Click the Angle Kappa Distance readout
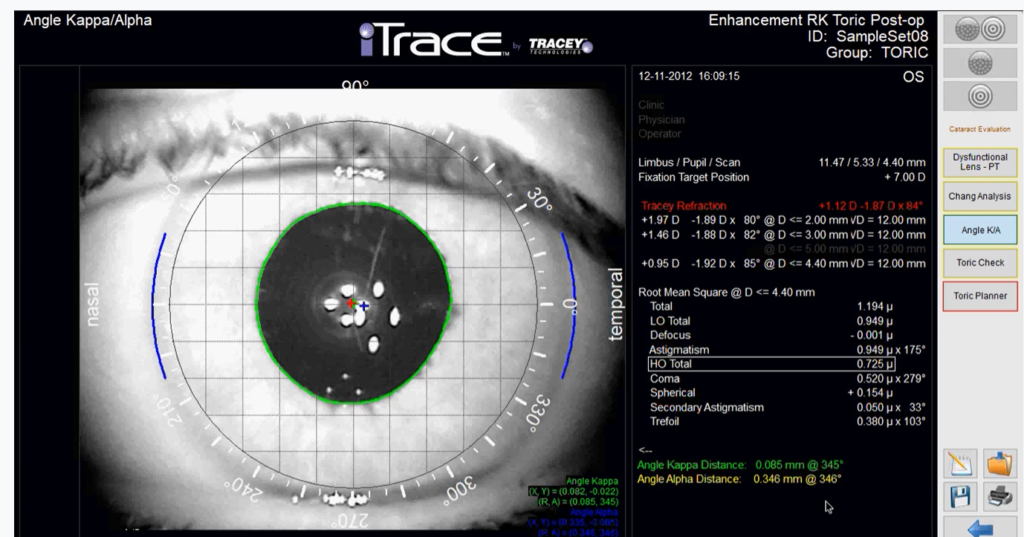Image resolution: width=1024 pixels, height=537 pixels. tap(740, 465)
